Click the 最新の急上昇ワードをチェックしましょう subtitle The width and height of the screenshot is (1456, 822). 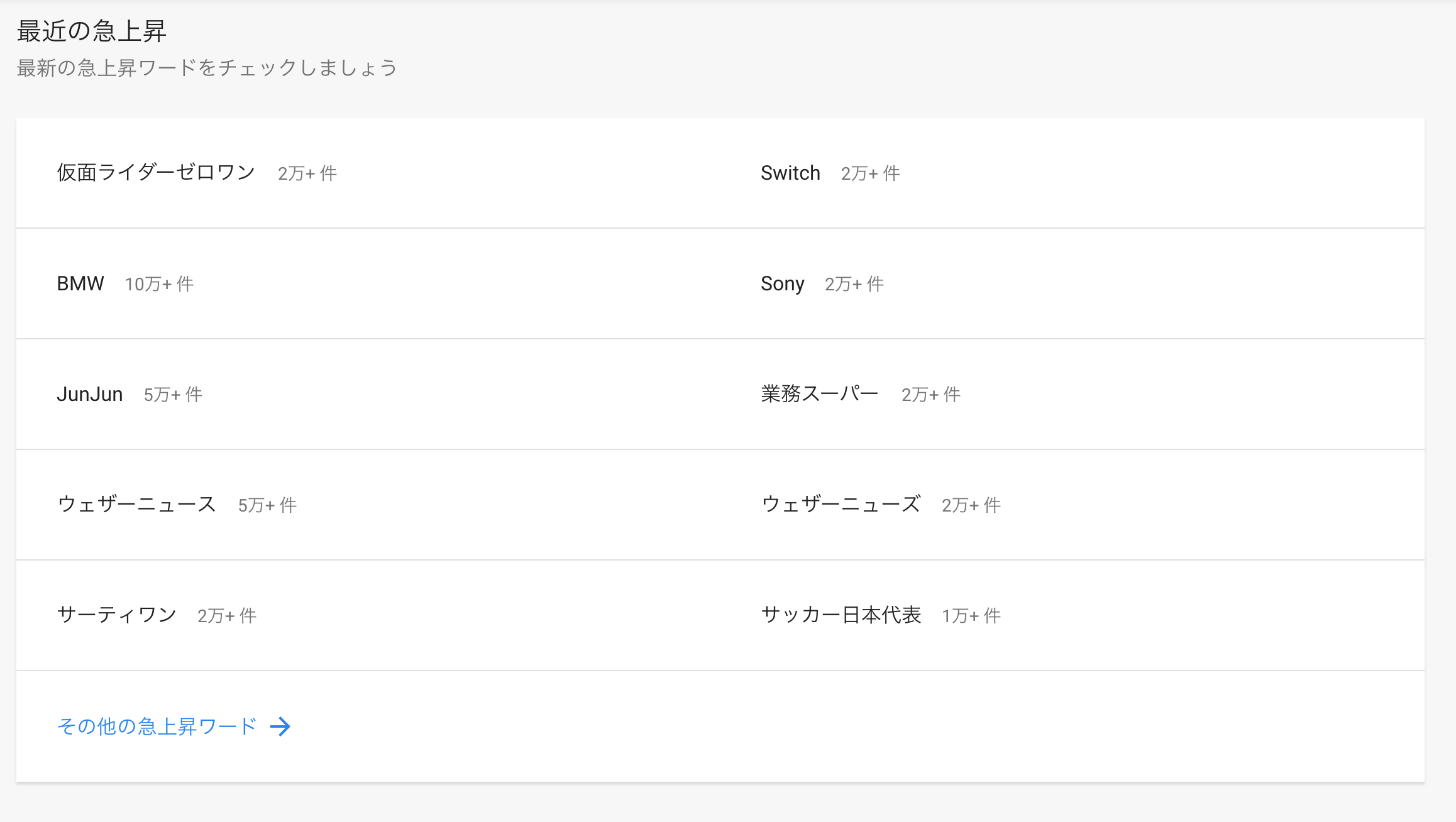click(x=207, y=68)
